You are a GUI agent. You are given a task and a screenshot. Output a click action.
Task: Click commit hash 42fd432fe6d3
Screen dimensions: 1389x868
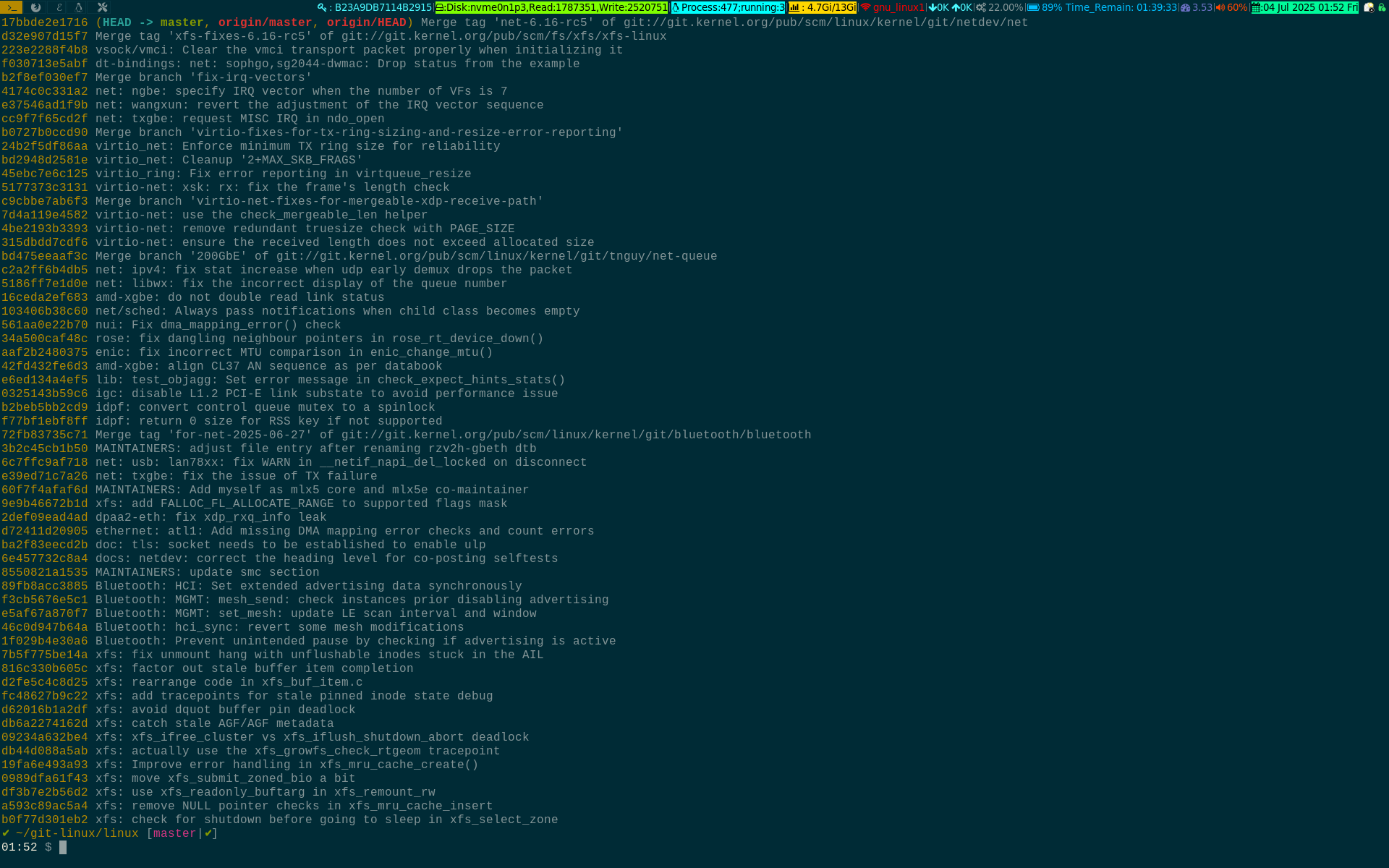coord(45,366)
